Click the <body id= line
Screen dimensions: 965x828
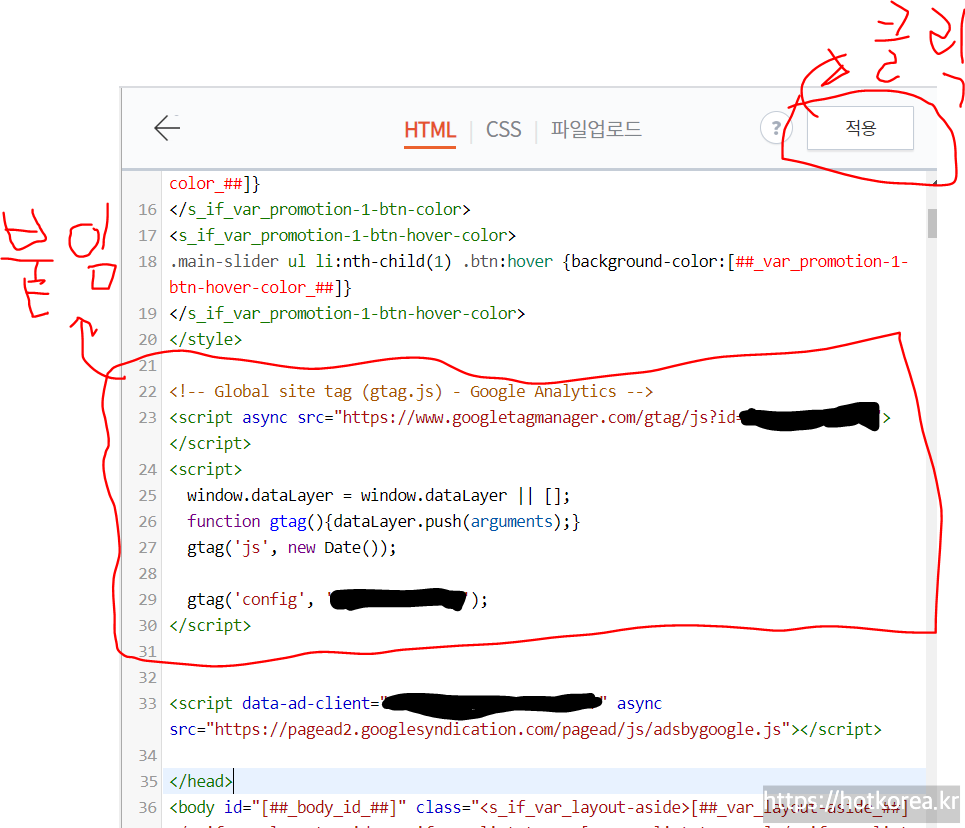539,808
